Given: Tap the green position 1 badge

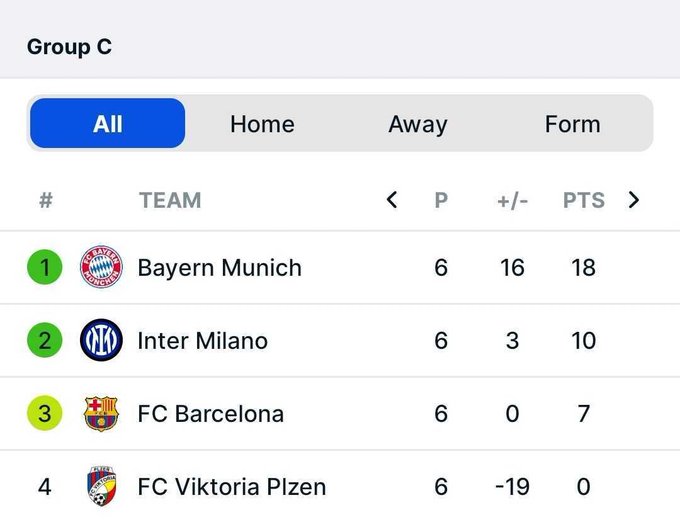Looking at the screenshot, I should point(45,267).
